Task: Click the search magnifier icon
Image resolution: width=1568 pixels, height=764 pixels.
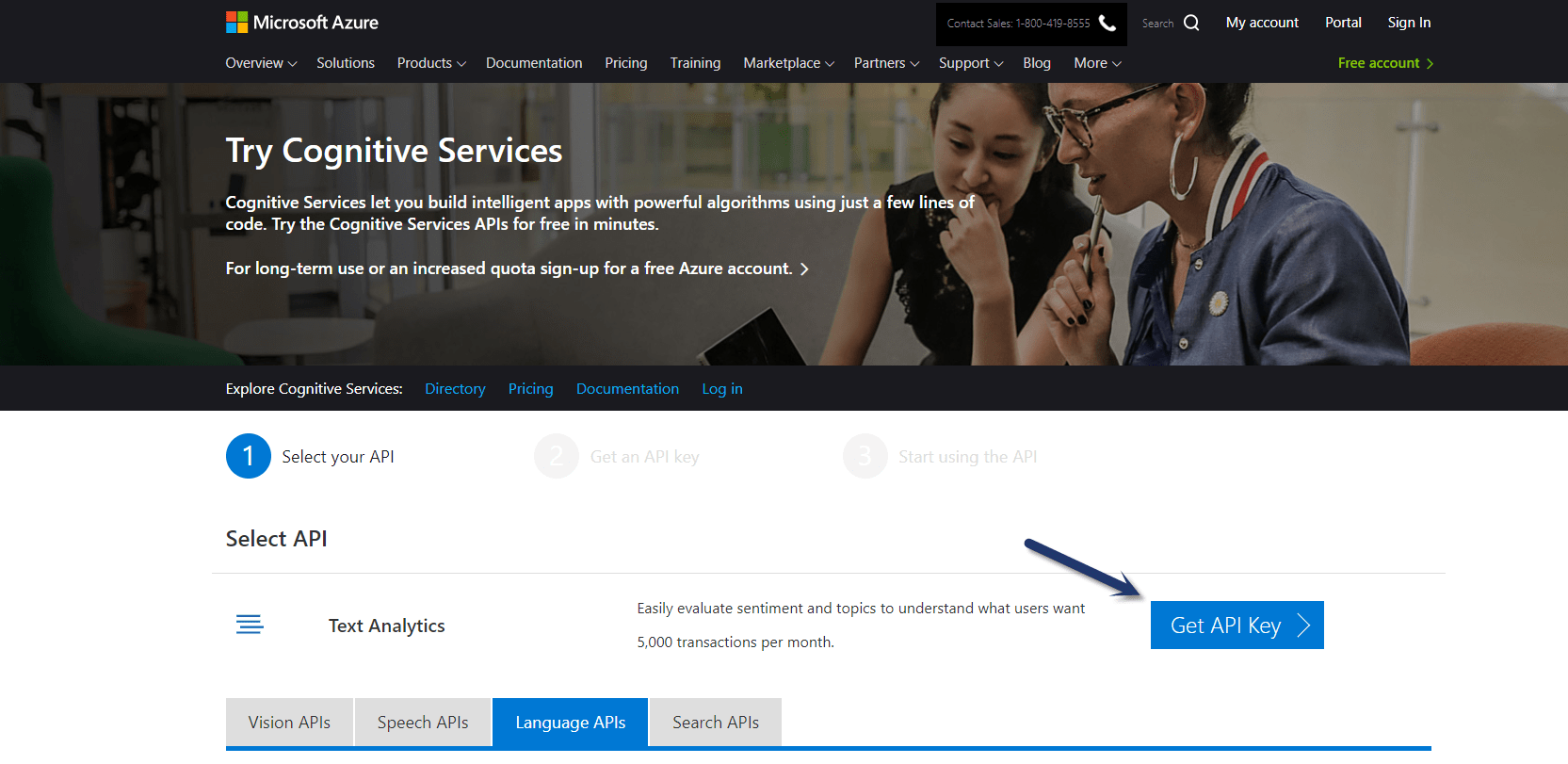Action: (1191, 23)
